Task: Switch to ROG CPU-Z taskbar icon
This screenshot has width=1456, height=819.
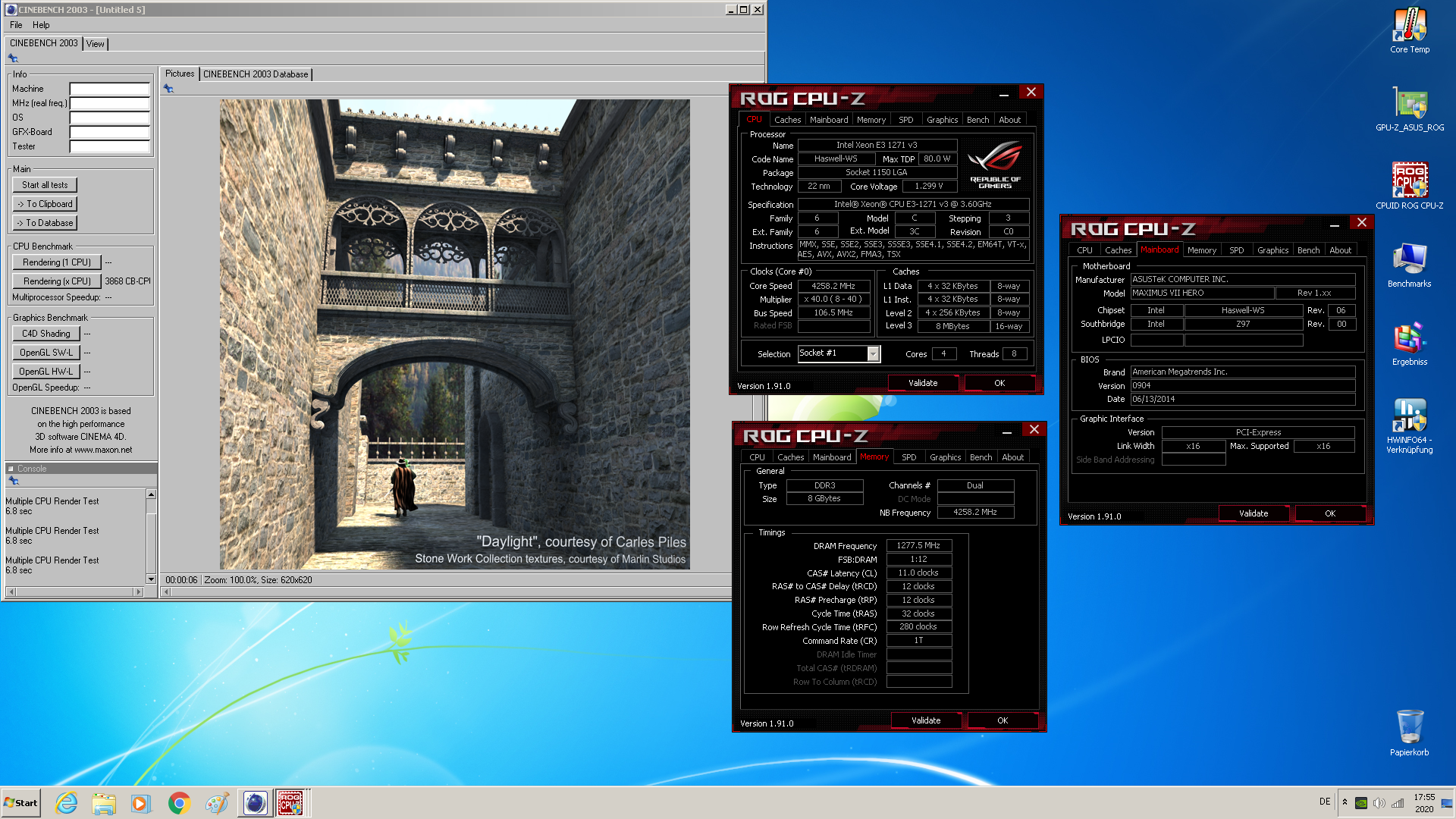Action: 290,803
